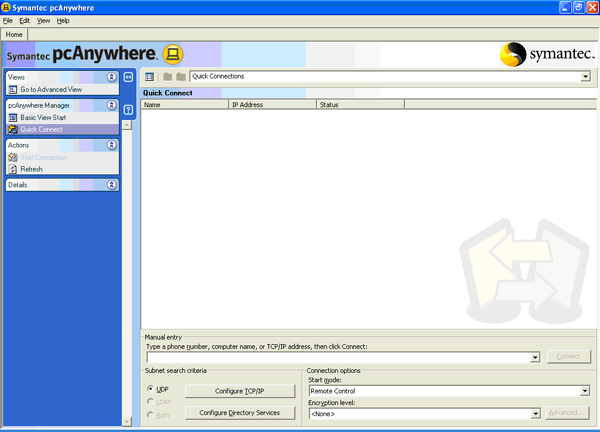The height and width of the screenshot is (432, 600).
Task: Open the File menu
Action: point(8,20)
